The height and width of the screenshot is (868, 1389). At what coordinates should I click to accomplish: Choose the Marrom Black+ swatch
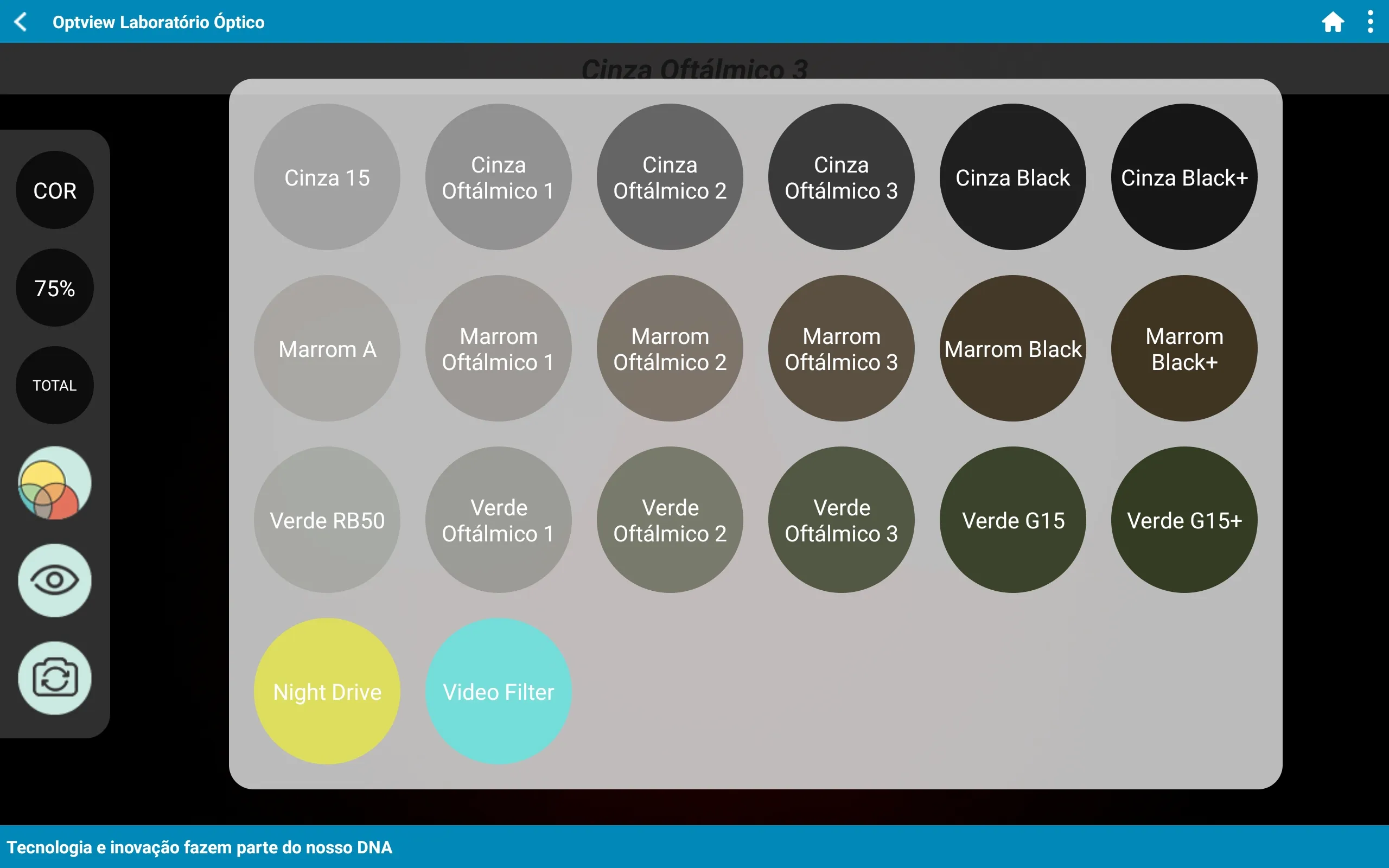[1184, 348]
